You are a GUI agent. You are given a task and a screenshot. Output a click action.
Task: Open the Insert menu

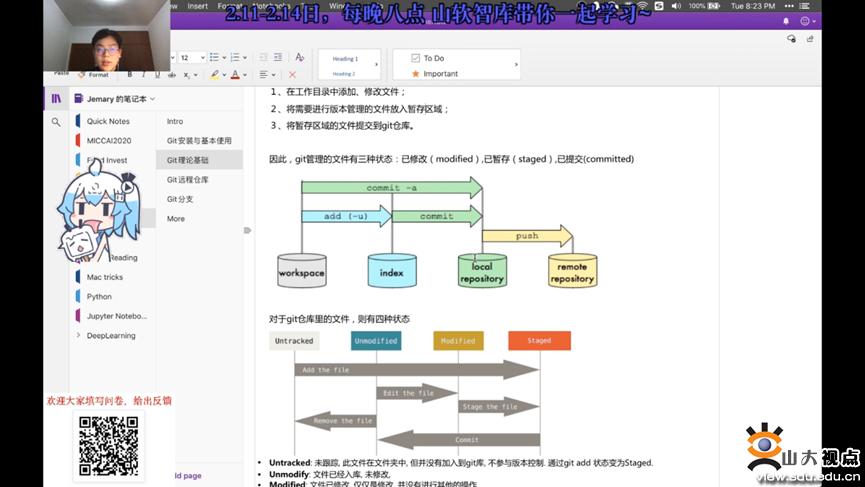click(x=198, y=5)
